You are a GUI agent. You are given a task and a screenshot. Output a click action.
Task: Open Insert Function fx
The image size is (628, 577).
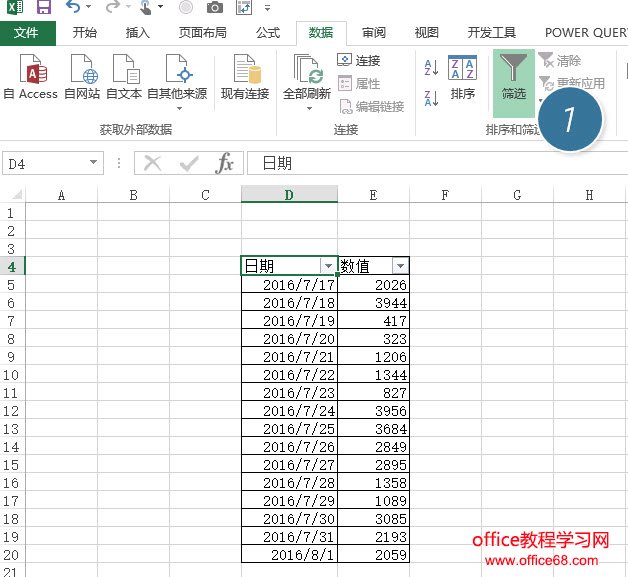tap(225, 163)
